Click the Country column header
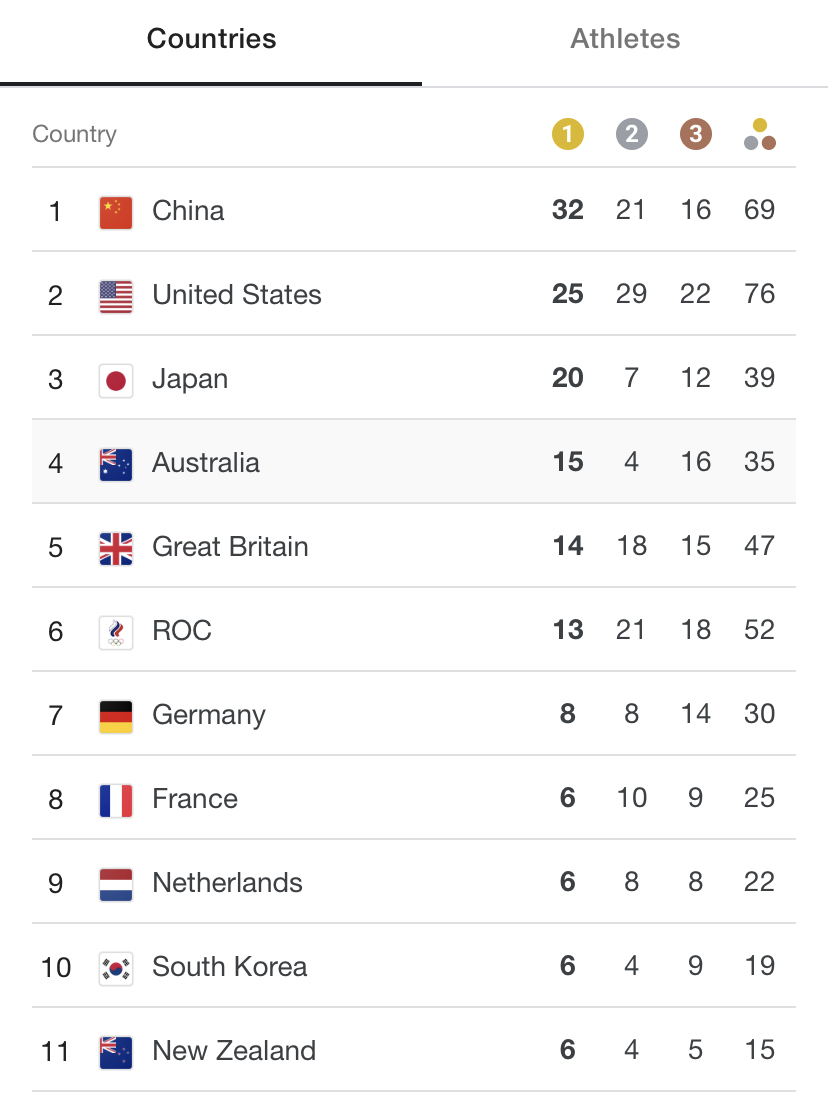The width and height of the screenshot is (828, 1102). pyautogui.click(x=75, y=134)
